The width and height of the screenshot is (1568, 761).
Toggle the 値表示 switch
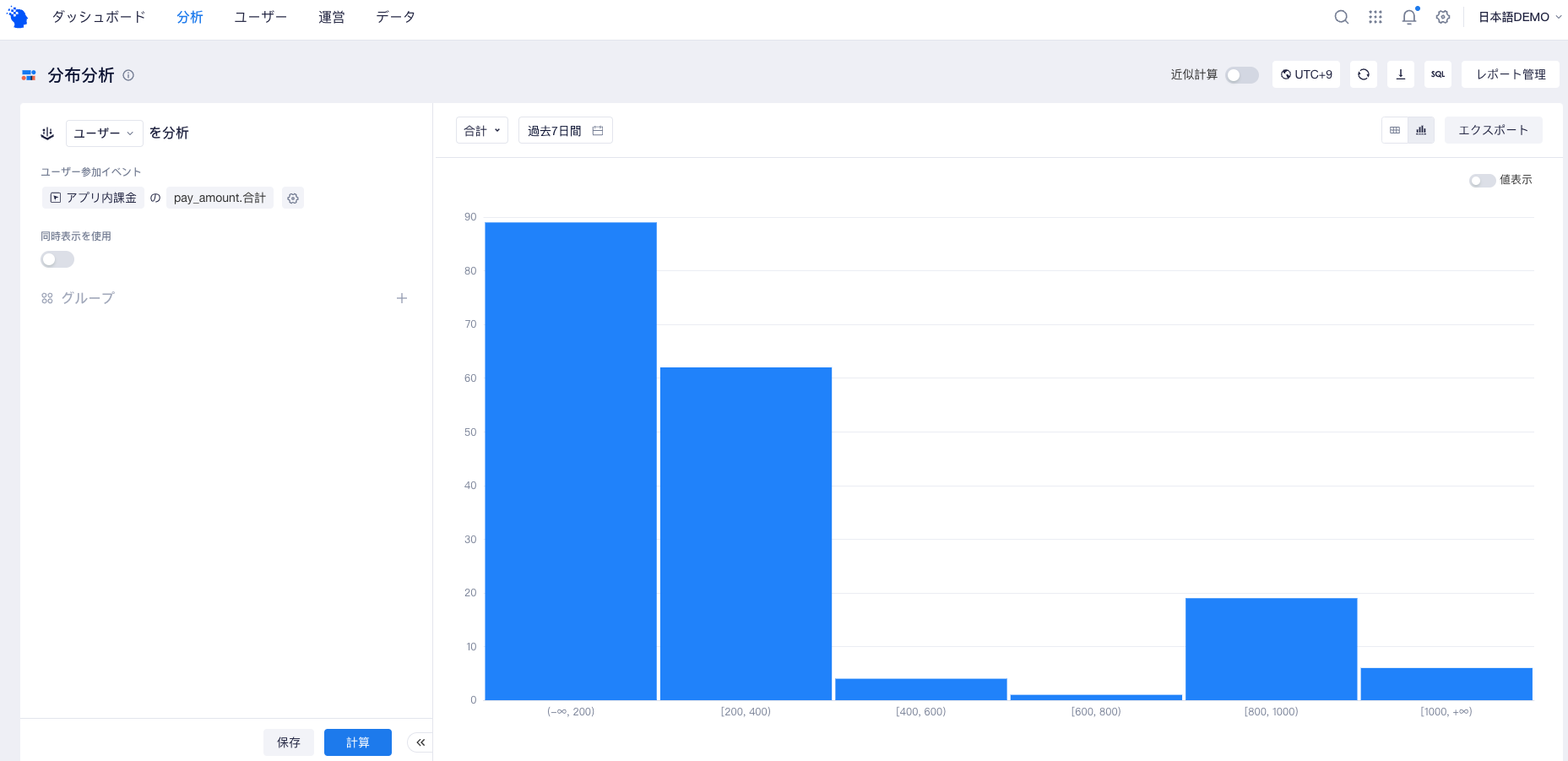coord(1482,181)
